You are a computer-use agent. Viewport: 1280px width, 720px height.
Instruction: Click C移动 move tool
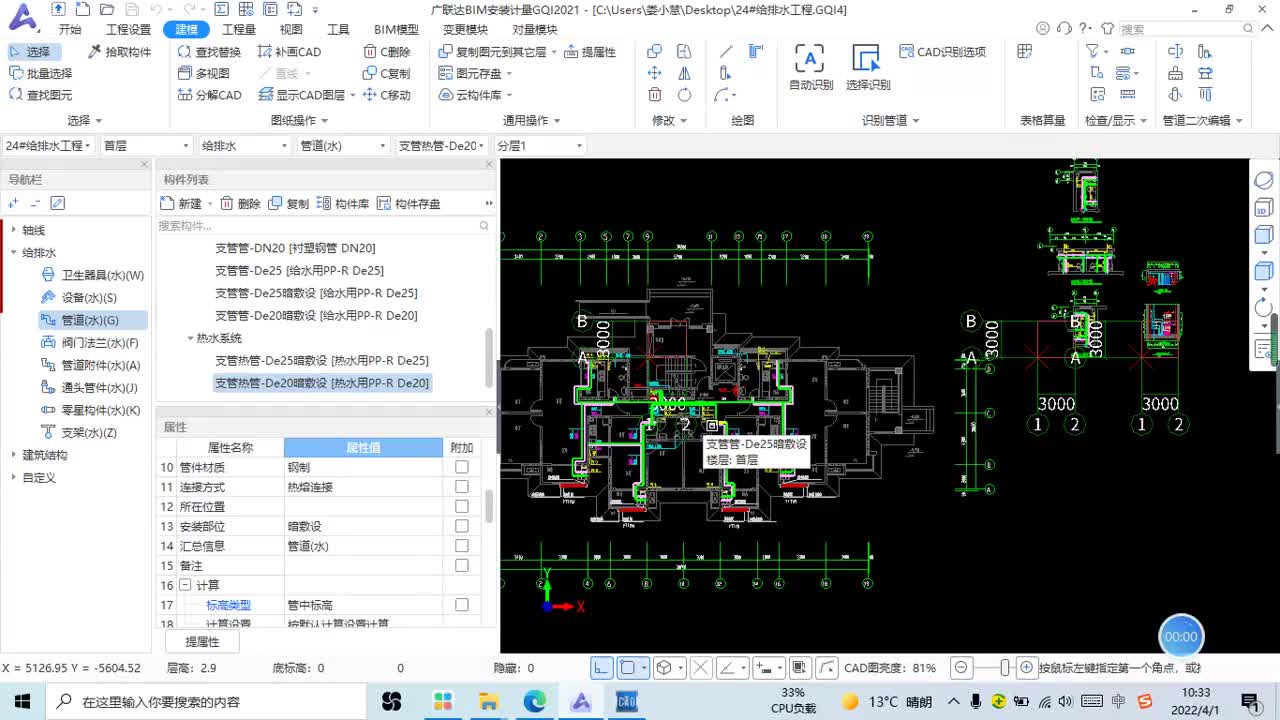point(387,95)
